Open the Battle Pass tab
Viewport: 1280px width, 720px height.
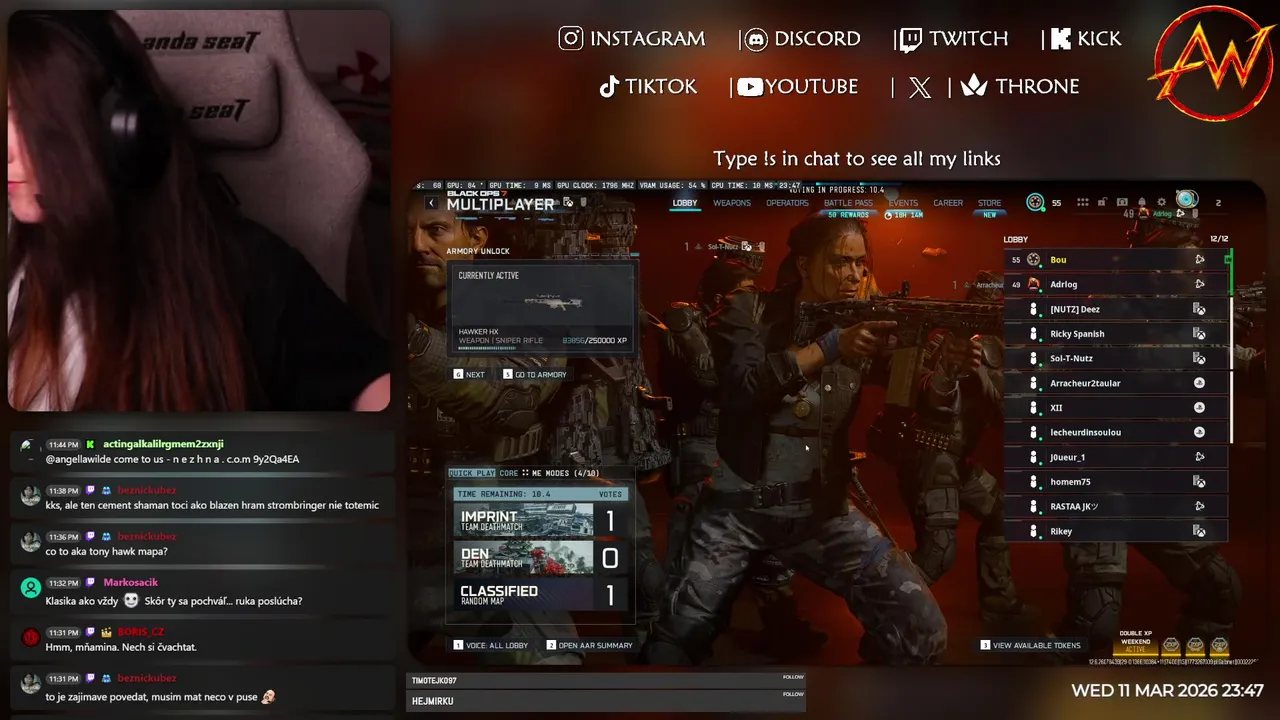pyautogui.click(x=848, y=203)
